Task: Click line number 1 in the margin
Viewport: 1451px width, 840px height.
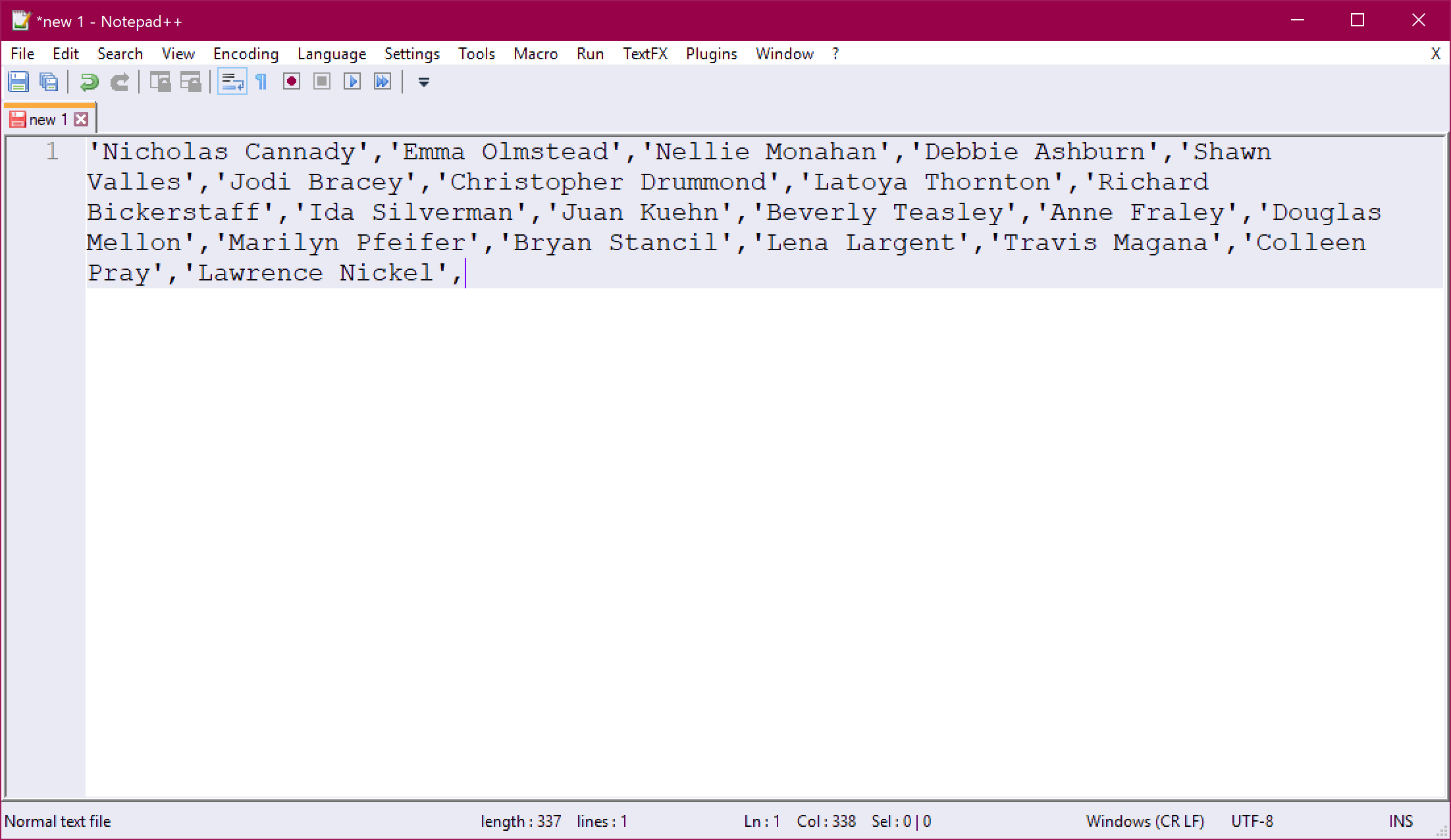Action: (52, 152)
